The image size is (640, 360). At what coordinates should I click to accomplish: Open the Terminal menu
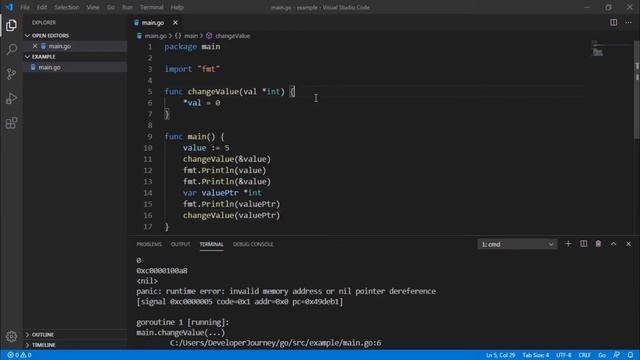(x=151, y=7)
